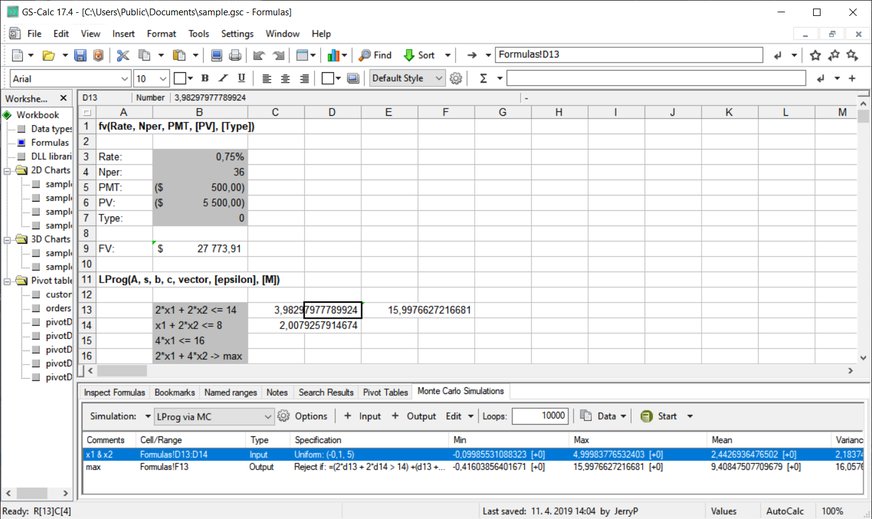Screen dimensions: 872x519
Task: Click the Undo arrow icon
Action: click(x=260, y=56)
